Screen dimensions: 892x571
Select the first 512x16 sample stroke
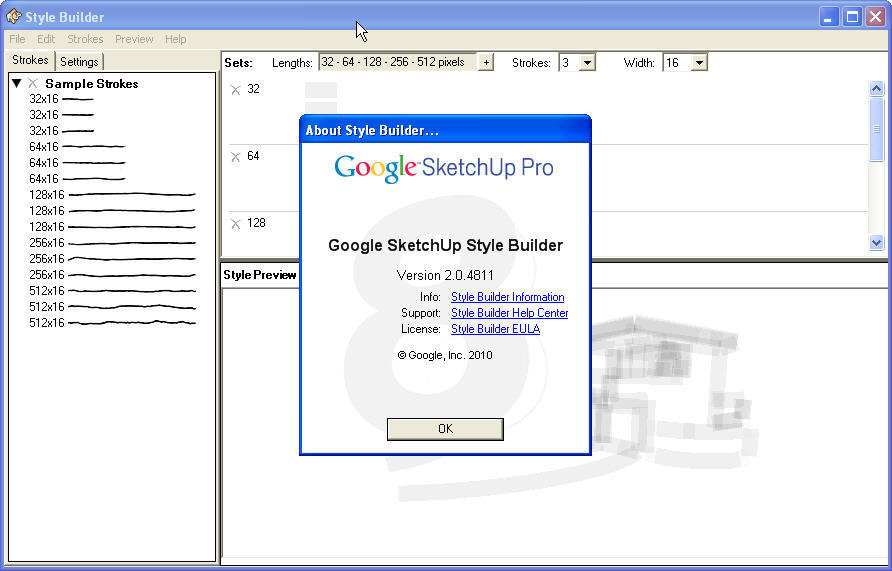(113, 291)
